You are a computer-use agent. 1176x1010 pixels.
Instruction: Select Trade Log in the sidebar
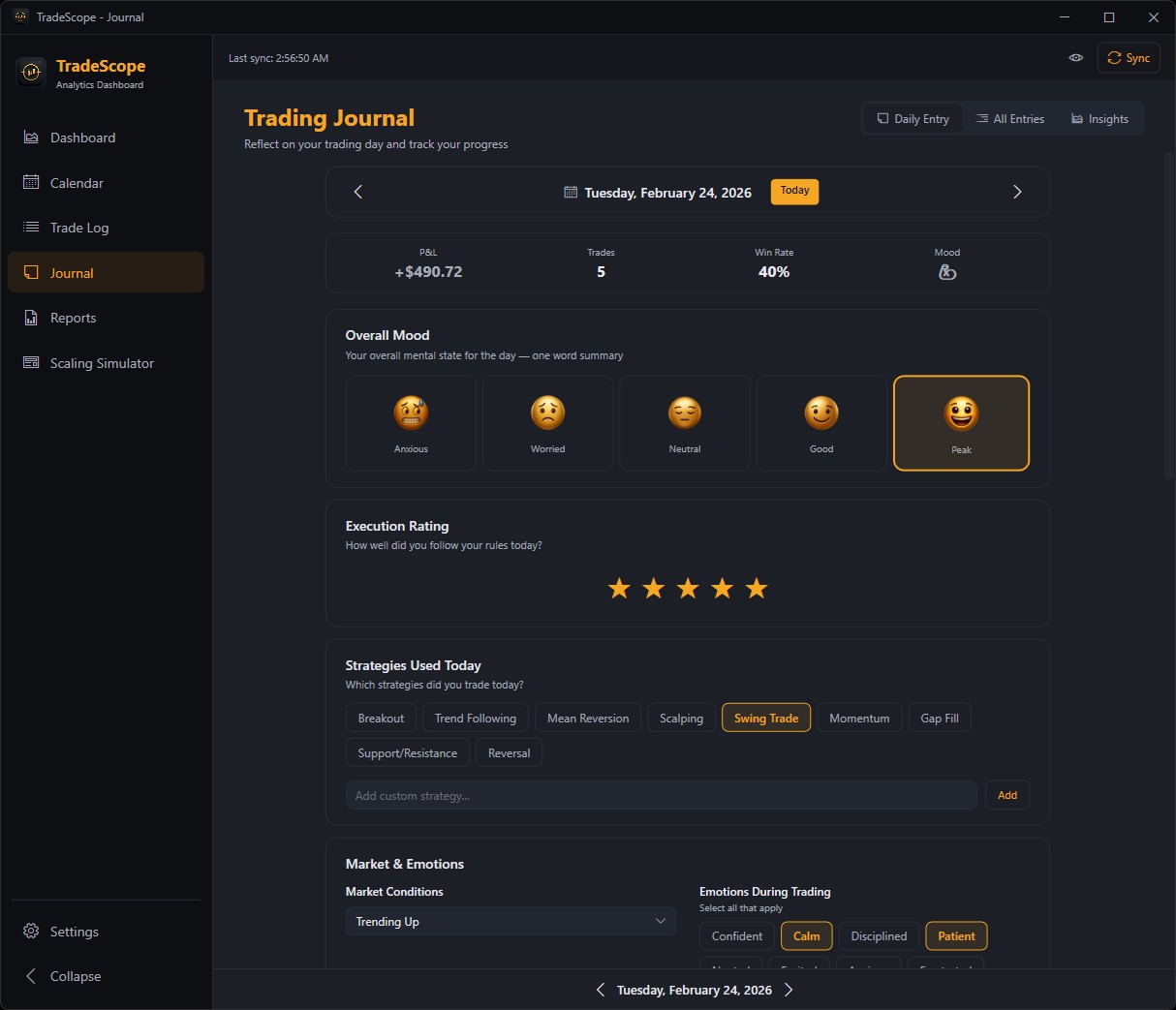pos(78,227)
